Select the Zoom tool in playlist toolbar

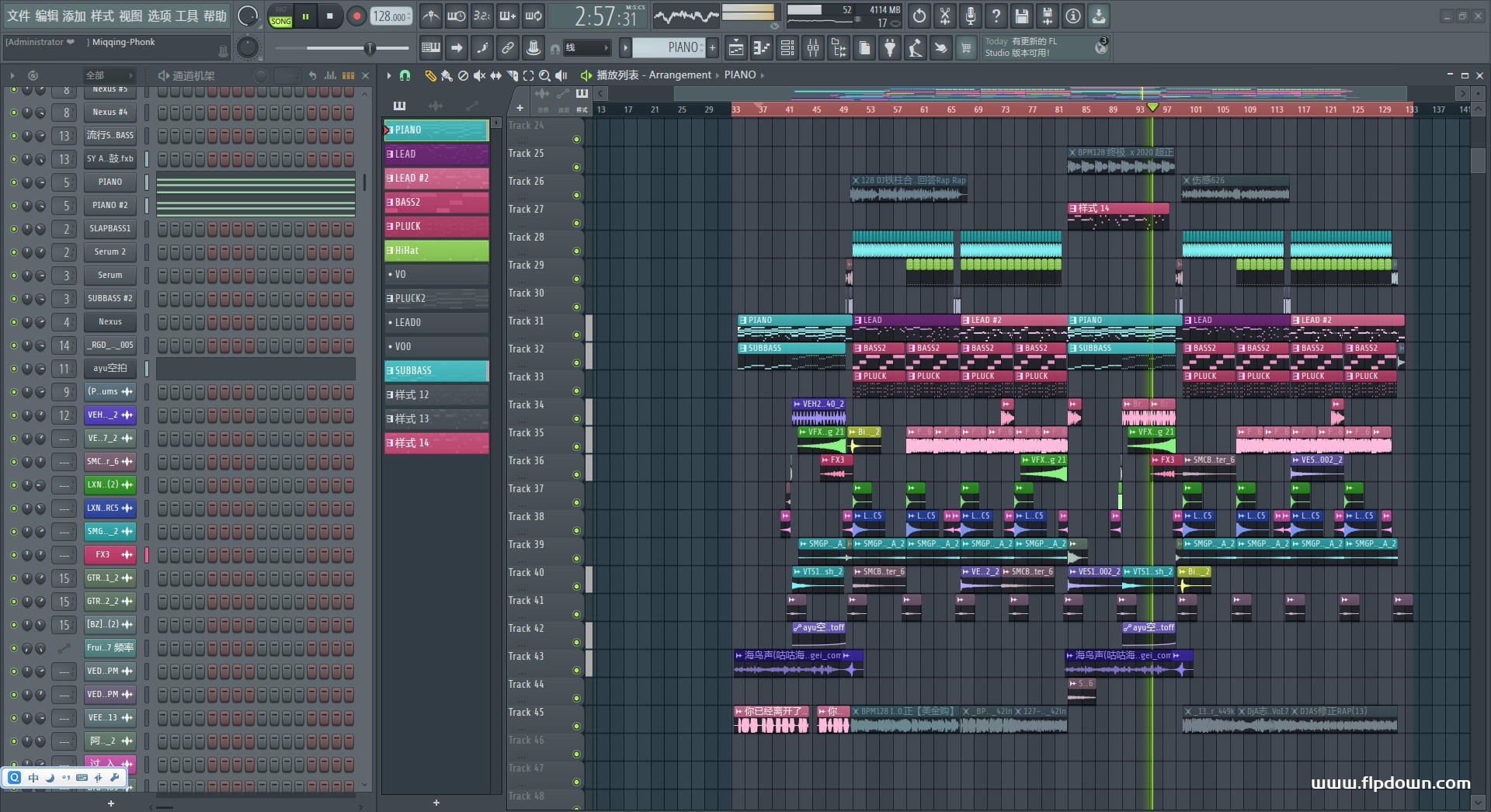click(544, 75)
